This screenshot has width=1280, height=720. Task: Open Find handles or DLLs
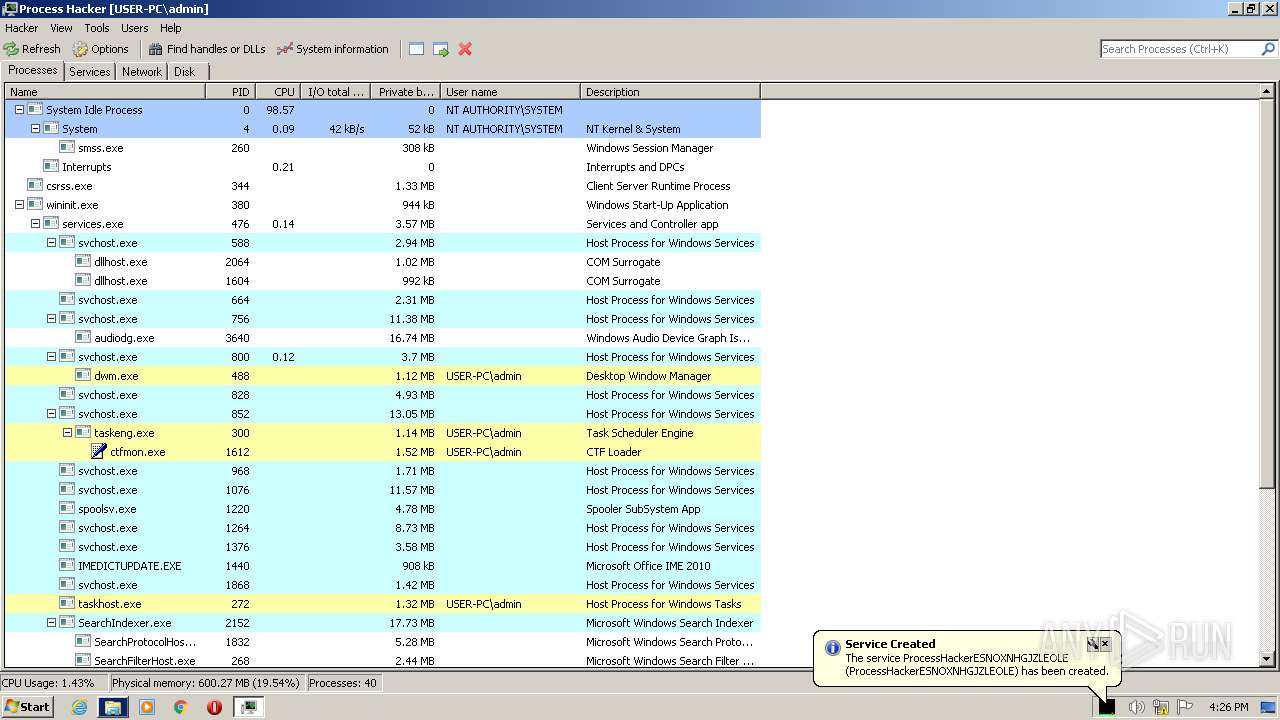(x=207, y=49)
